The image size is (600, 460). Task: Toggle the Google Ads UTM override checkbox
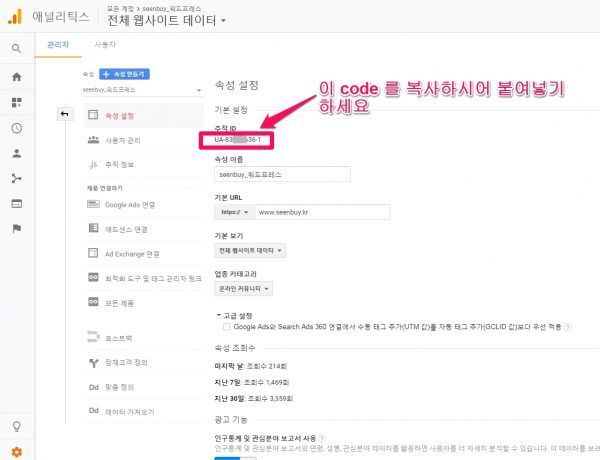(x=227, y=327)
